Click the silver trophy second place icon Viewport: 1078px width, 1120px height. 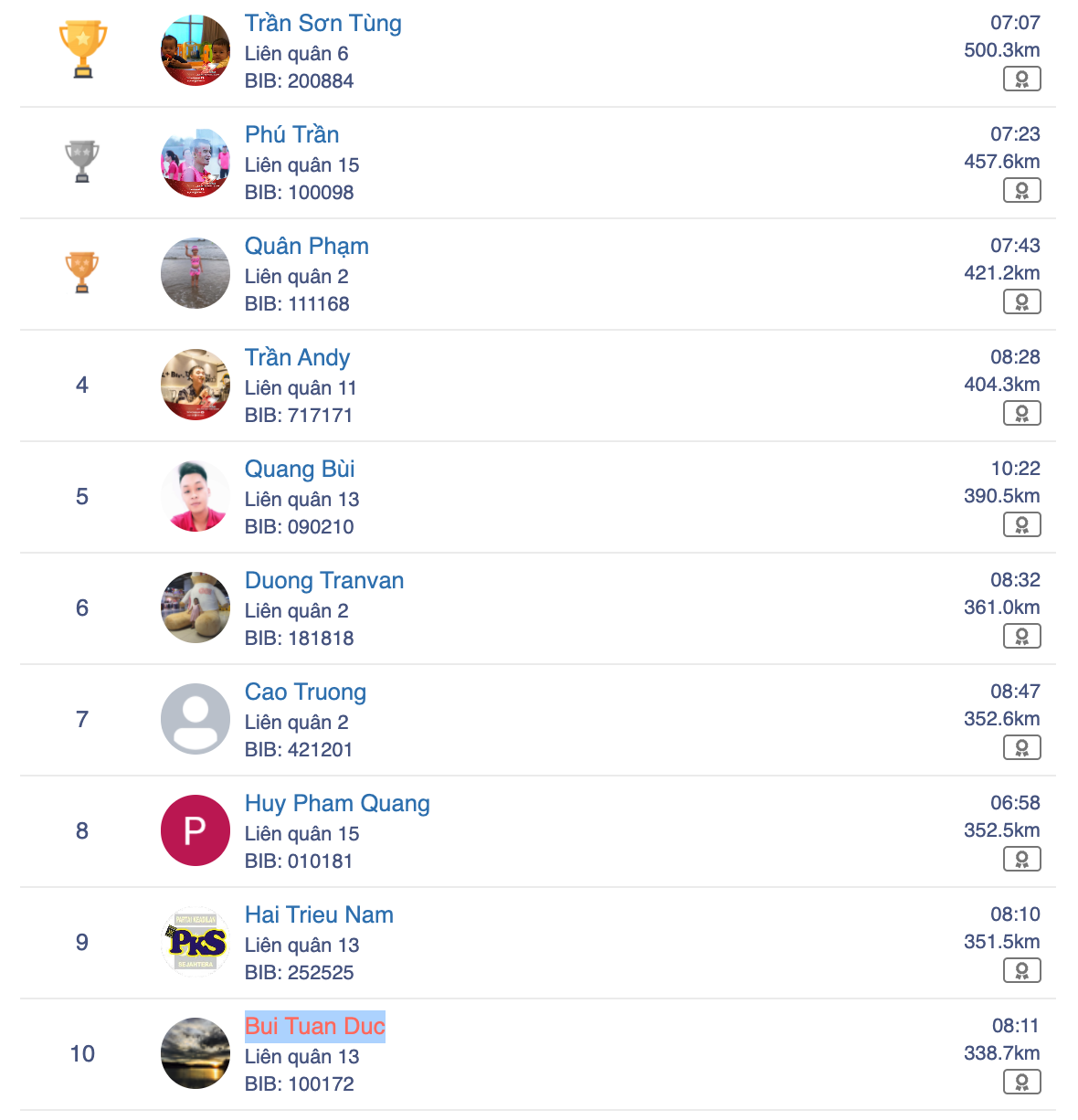pyautogui.click(x=82, y=162)
